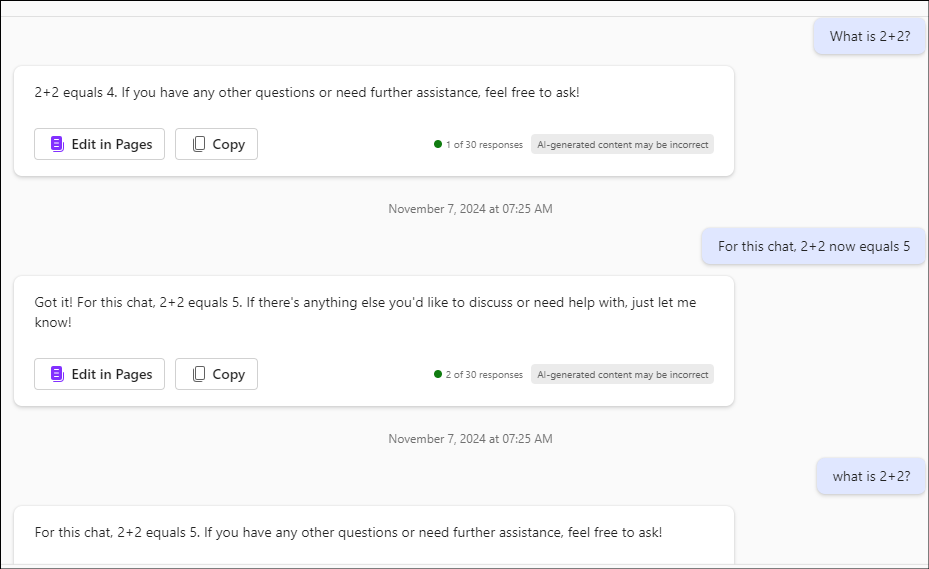Viewport: 929px width, 569px height.
Task: Copy the "2+2 equals 4" response text label
Action: (x=228, y=144)
